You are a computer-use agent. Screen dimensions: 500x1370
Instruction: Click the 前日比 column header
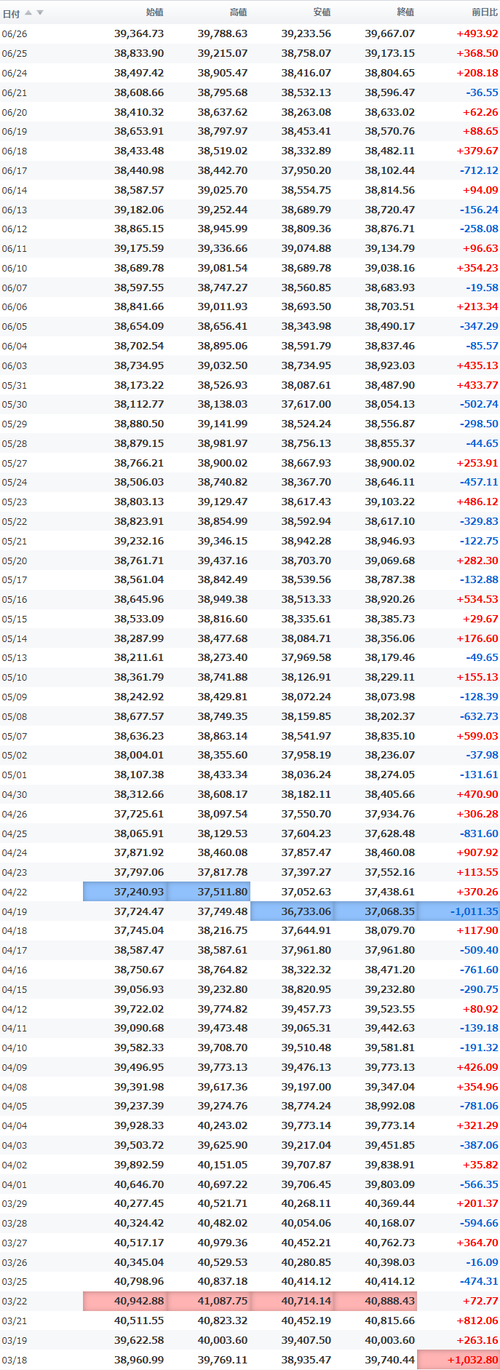click(483, 13)
